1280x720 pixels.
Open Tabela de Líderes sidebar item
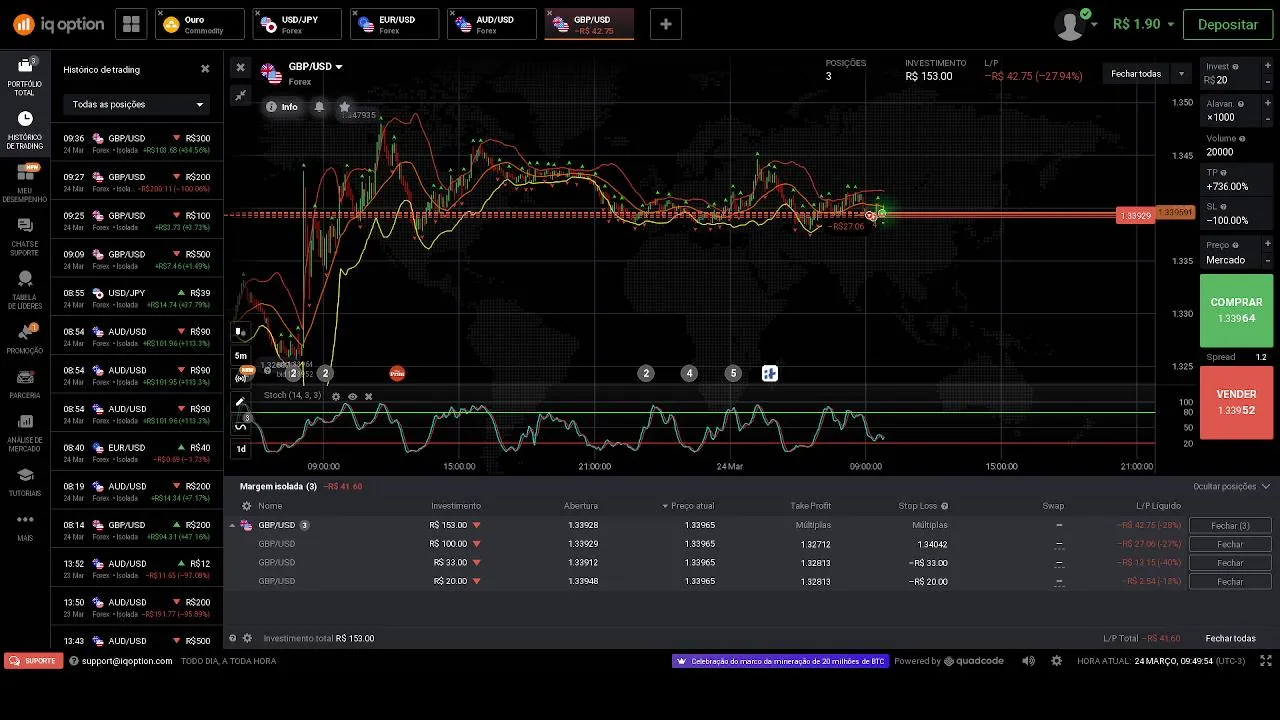coord(25,291)
